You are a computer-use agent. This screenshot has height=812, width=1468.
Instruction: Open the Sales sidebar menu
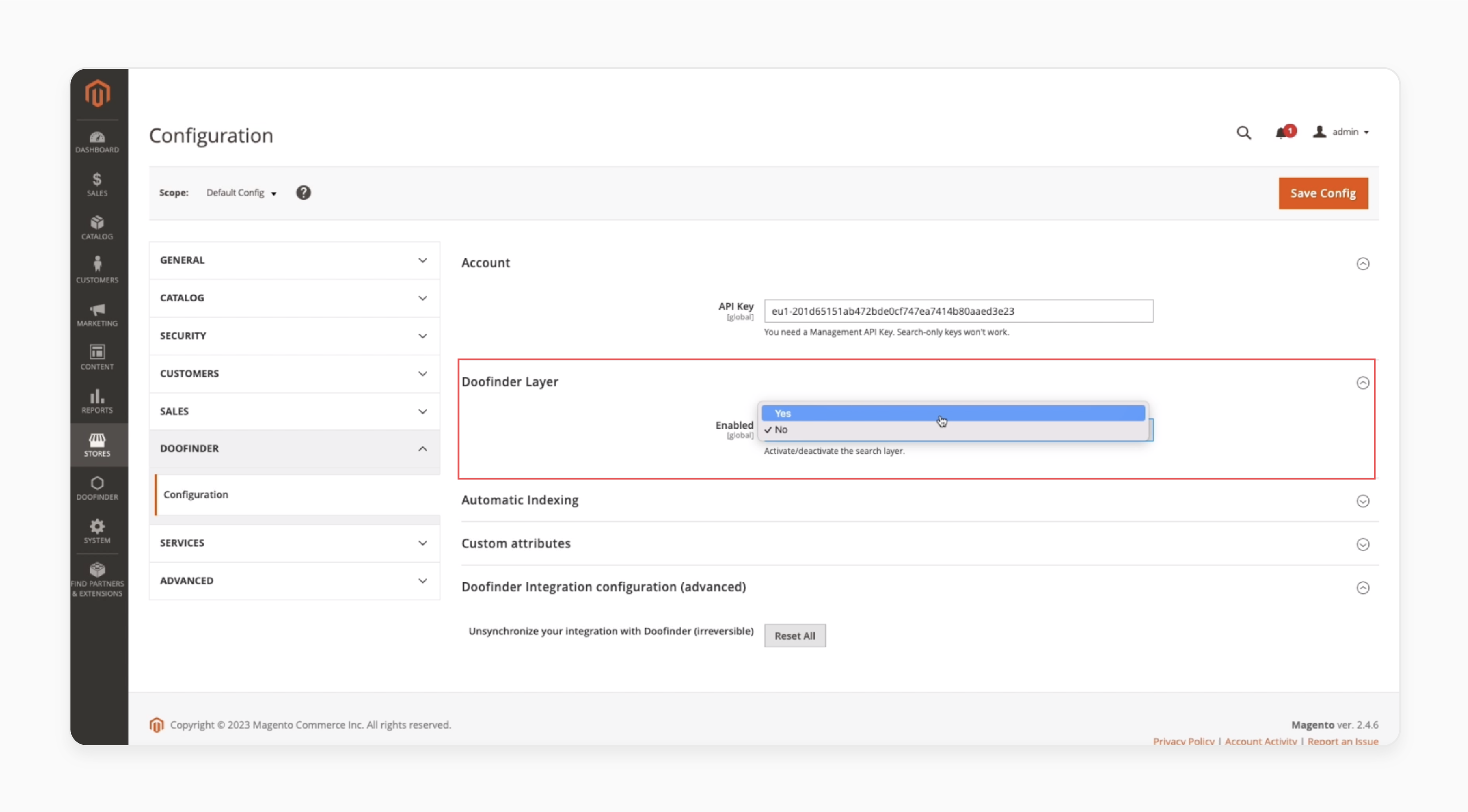(97, 185)
